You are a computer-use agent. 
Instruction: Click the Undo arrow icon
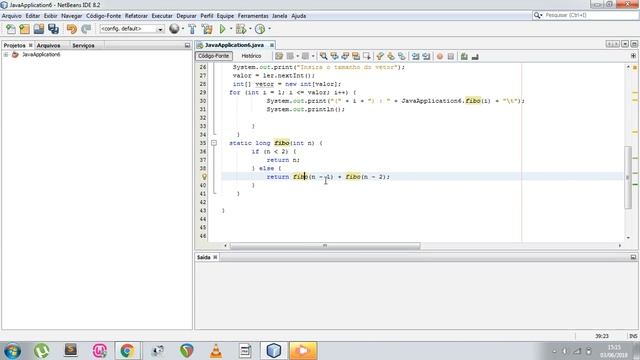pyautogui.click(x=72, y=29)
